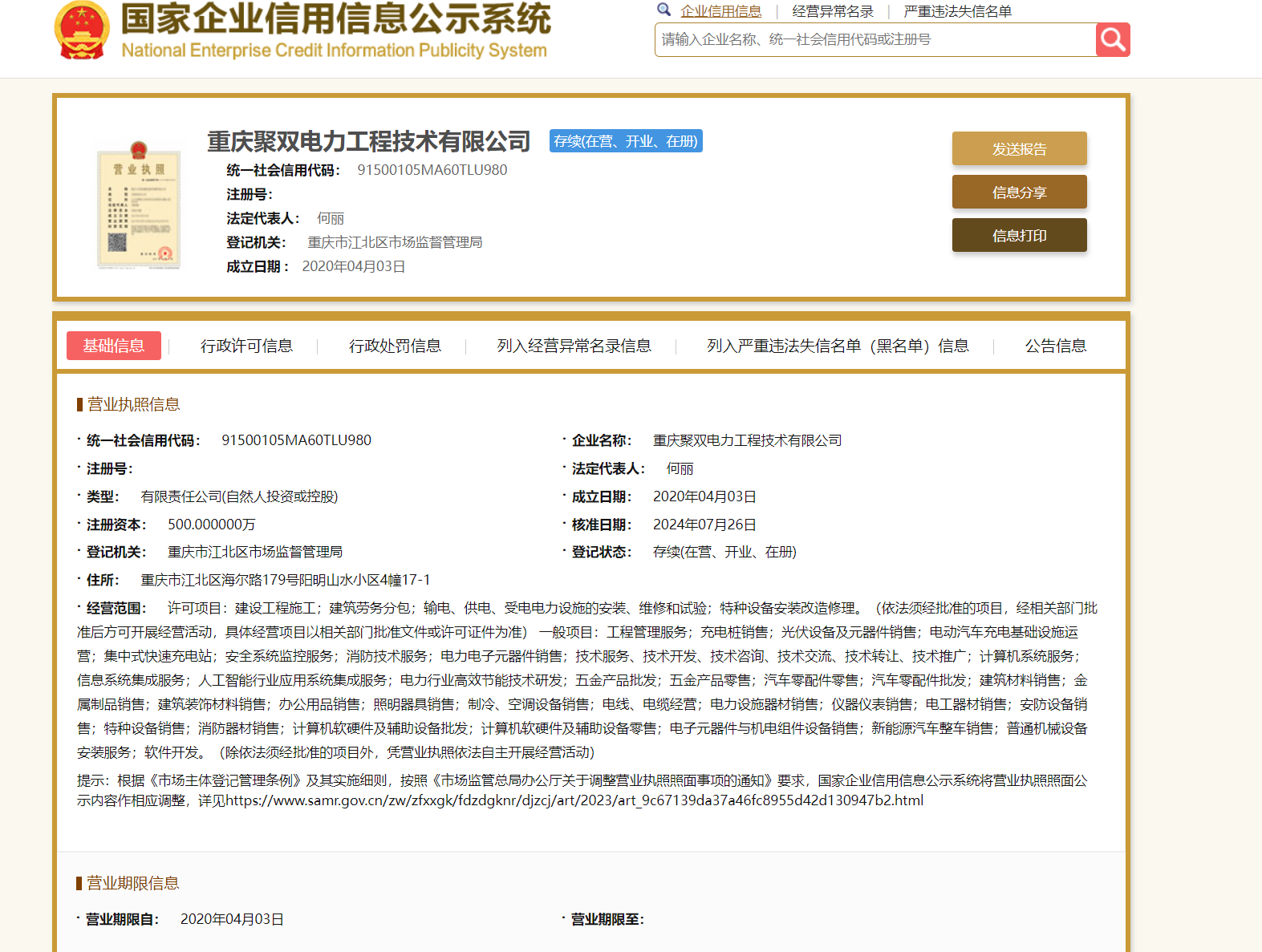The image size is (1262, 952).
Task: Click the 登记机关 value in license info
Action: pyautogui.click(x=255, y=552)
